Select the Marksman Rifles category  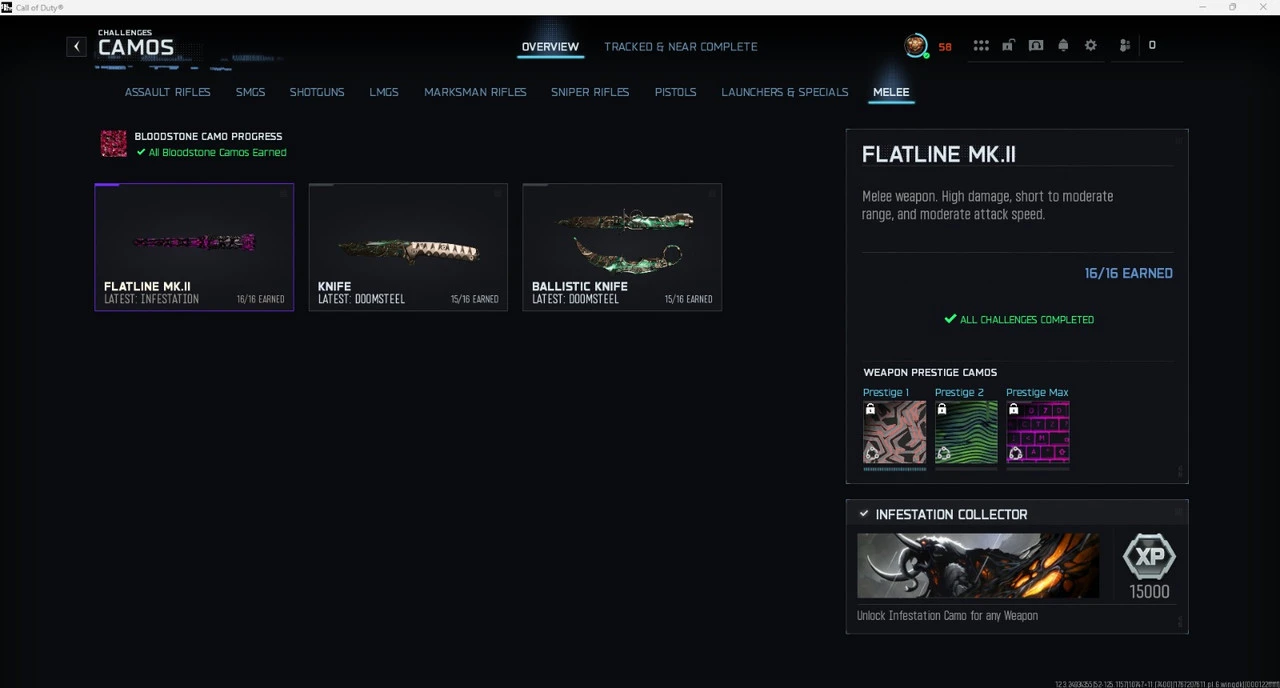tap(475, 92)
